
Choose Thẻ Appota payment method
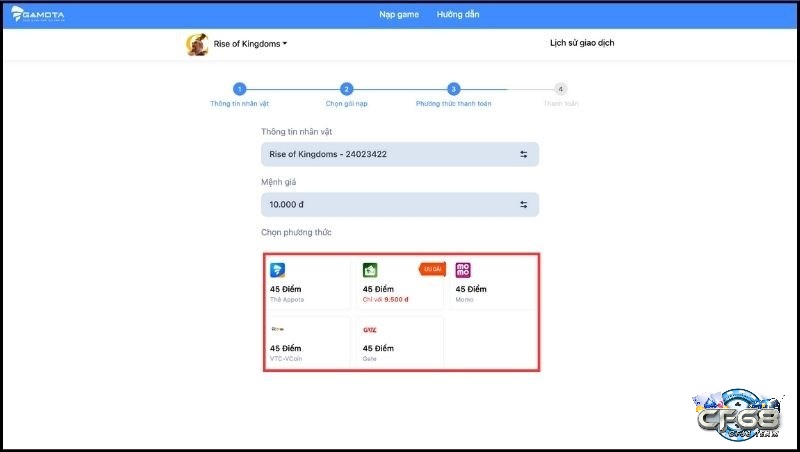[308, 283]
